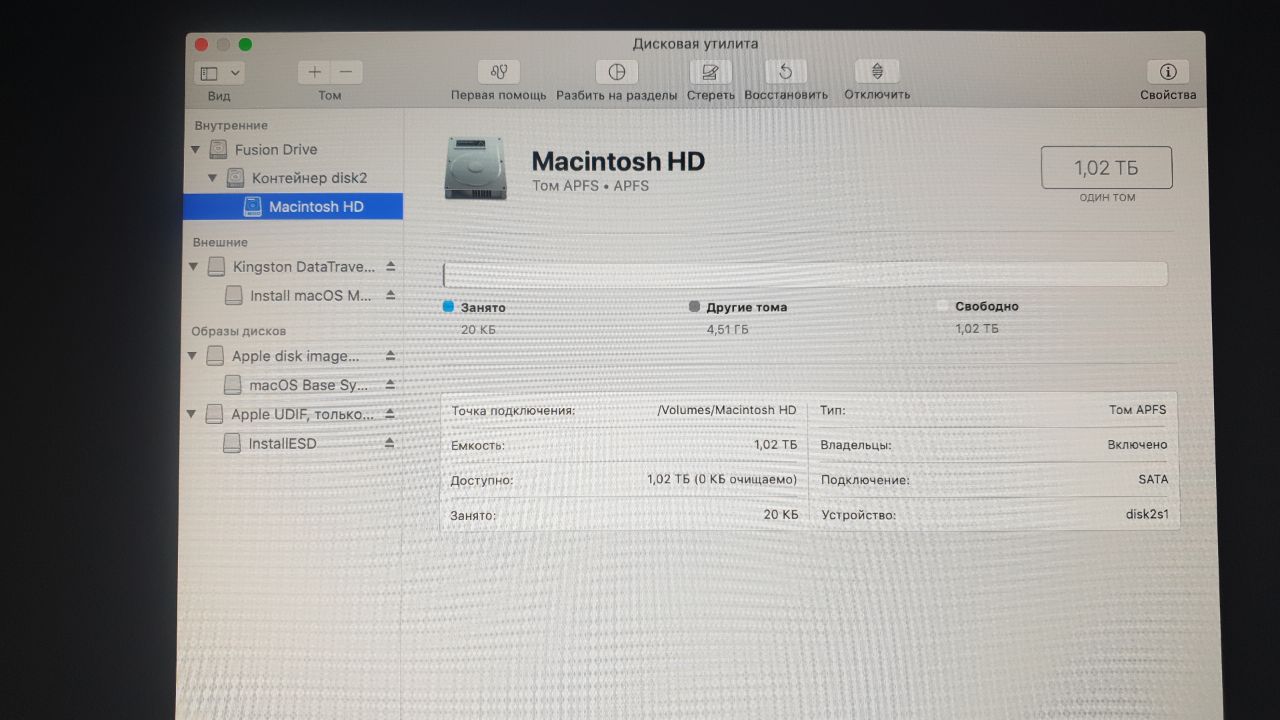Collapse the Apple UDIF disk row
1280x720 pixels.
coord(192,414)
